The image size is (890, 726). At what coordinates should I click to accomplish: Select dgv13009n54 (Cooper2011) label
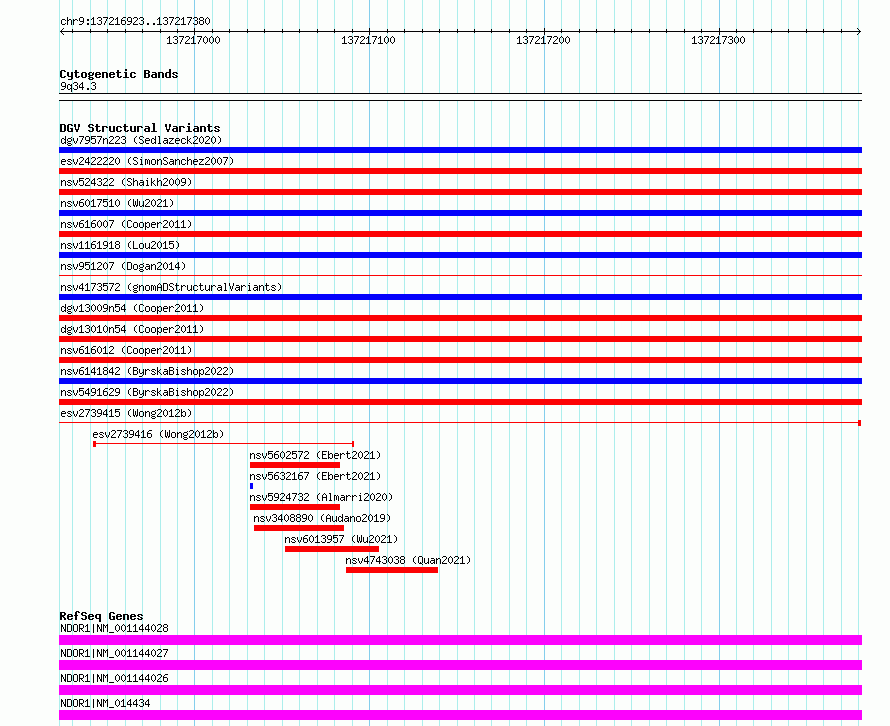pyautogui.click(x=132, y=308)
